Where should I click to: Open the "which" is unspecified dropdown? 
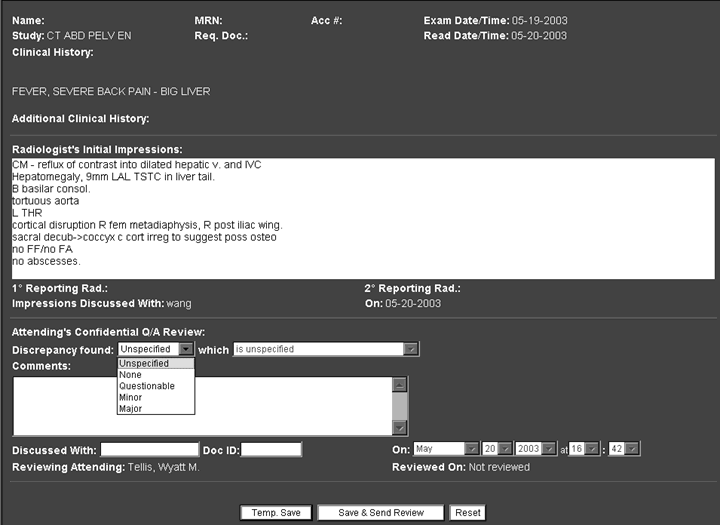point(411,349)
